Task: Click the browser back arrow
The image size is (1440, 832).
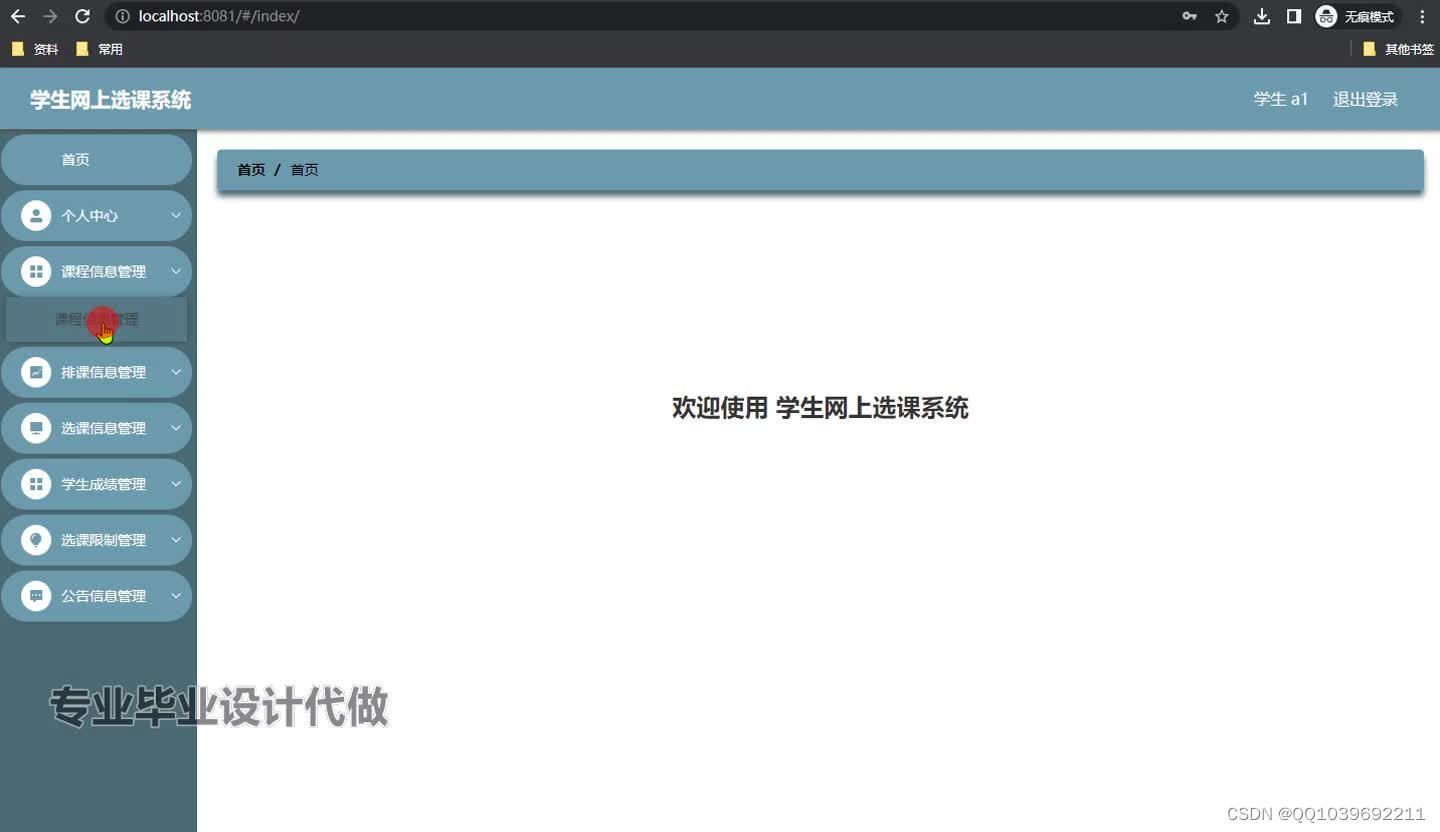Action: pyautogui.click(x=18, y=16)
